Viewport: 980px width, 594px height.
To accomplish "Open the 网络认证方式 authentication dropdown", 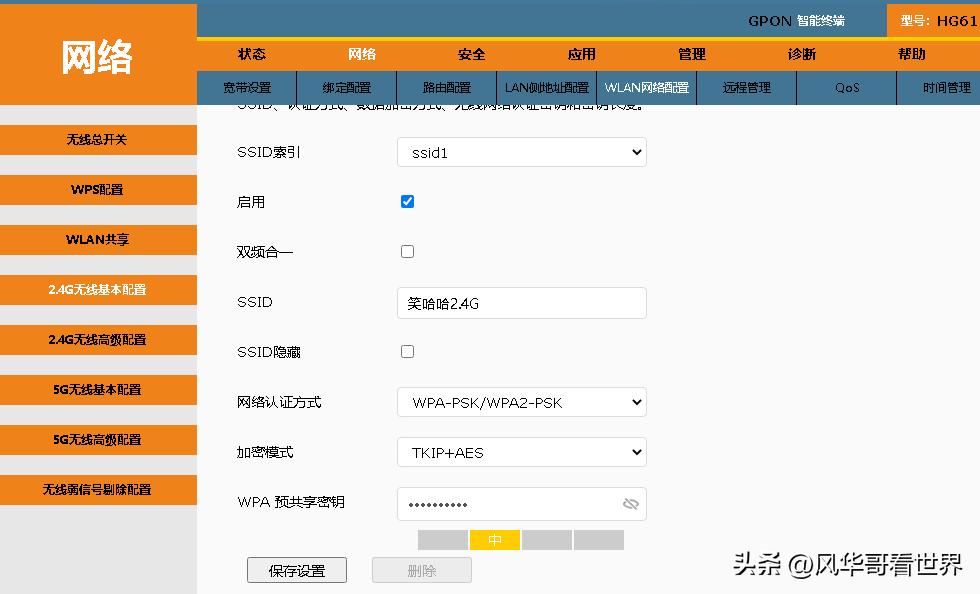I will [521, 402].
